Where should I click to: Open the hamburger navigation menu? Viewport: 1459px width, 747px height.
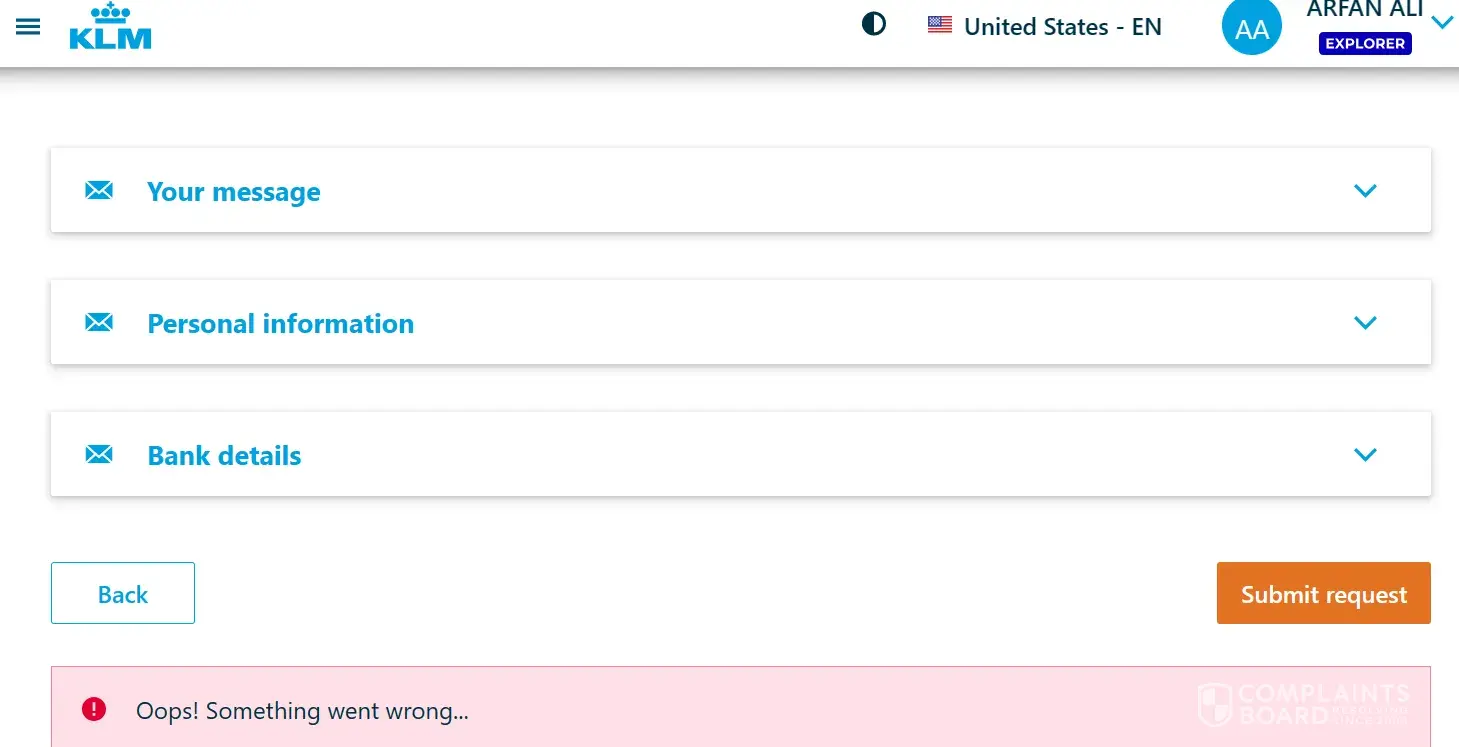point(28,27)
